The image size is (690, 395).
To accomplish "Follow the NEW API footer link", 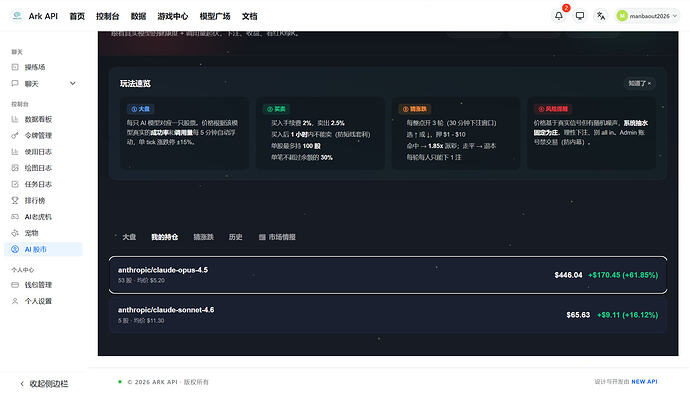I will click(x=644, y=382).
